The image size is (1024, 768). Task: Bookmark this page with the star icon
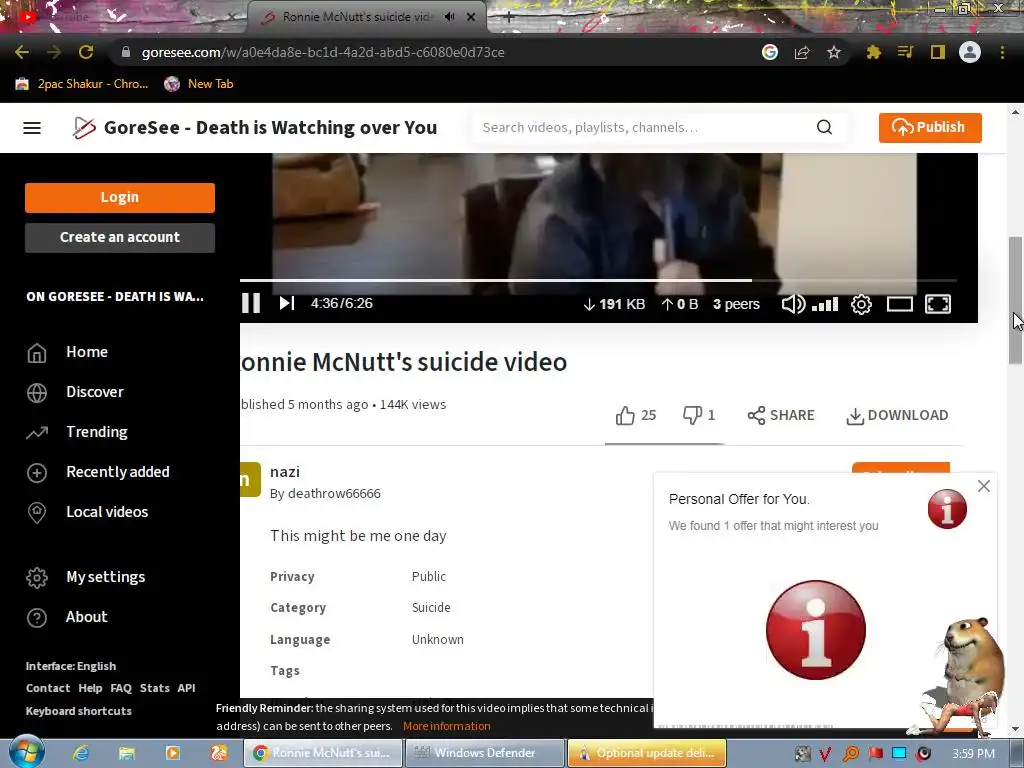834,52
